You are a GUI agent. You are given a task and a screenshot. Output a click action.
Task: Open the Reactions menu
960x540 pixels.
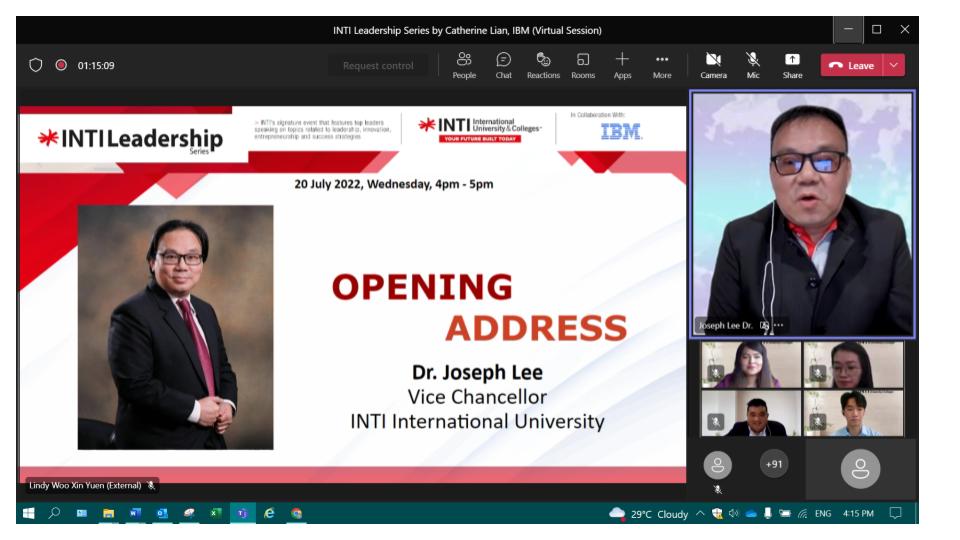[543, 66]
